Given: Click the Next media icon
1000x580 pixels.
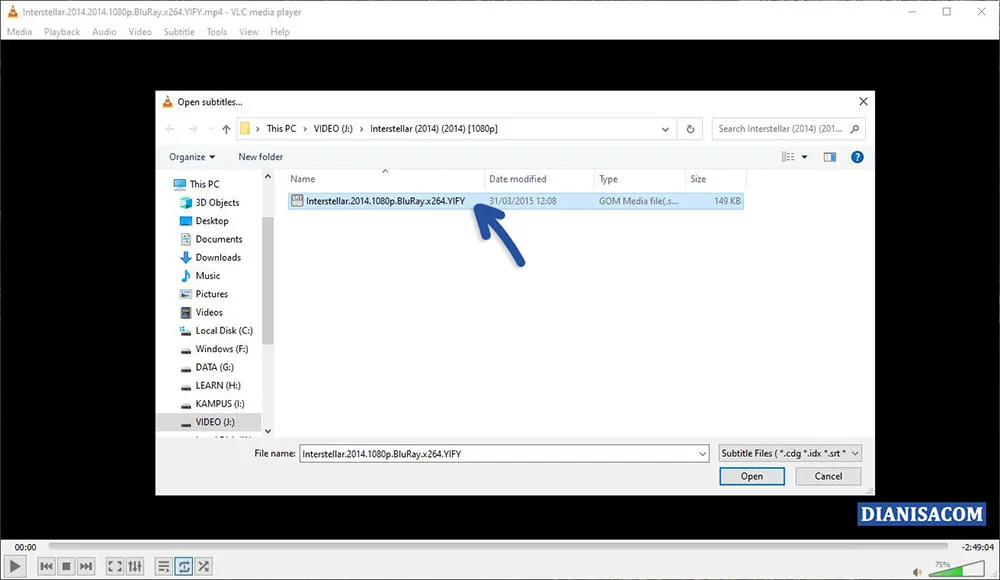Looking at the screenshot, I should 86,565.
